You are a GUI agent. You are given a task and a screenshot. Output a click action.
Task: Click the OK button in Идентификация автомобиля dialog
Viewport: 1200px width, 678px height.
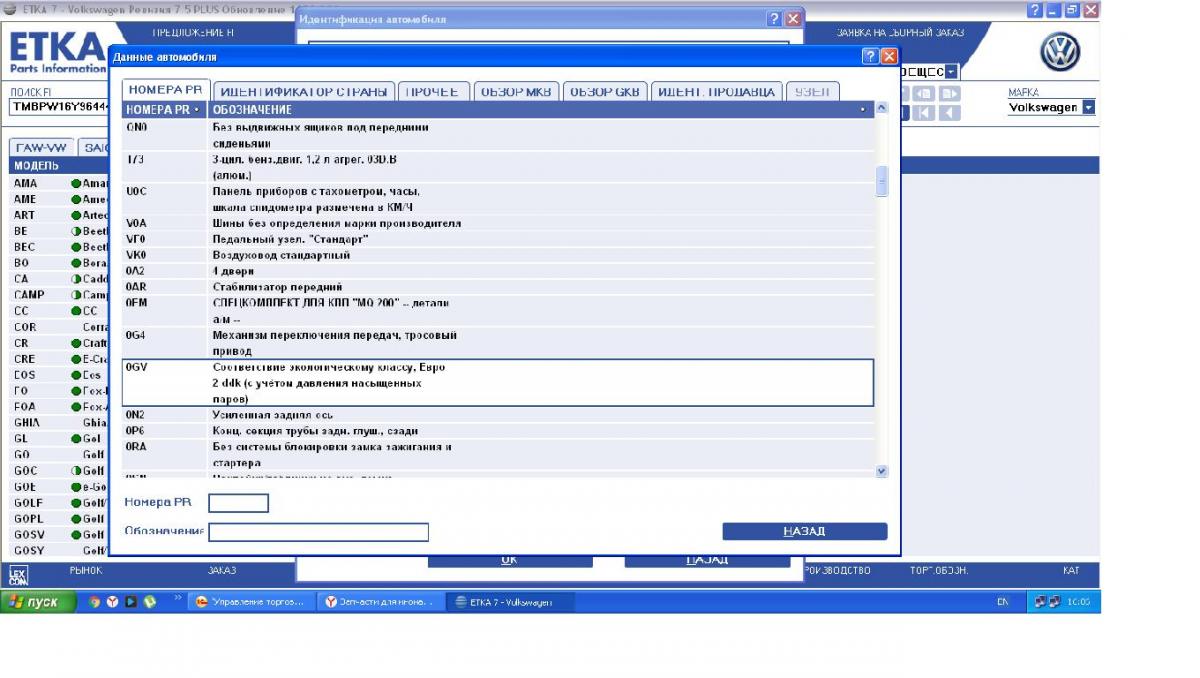click(510, 561)
